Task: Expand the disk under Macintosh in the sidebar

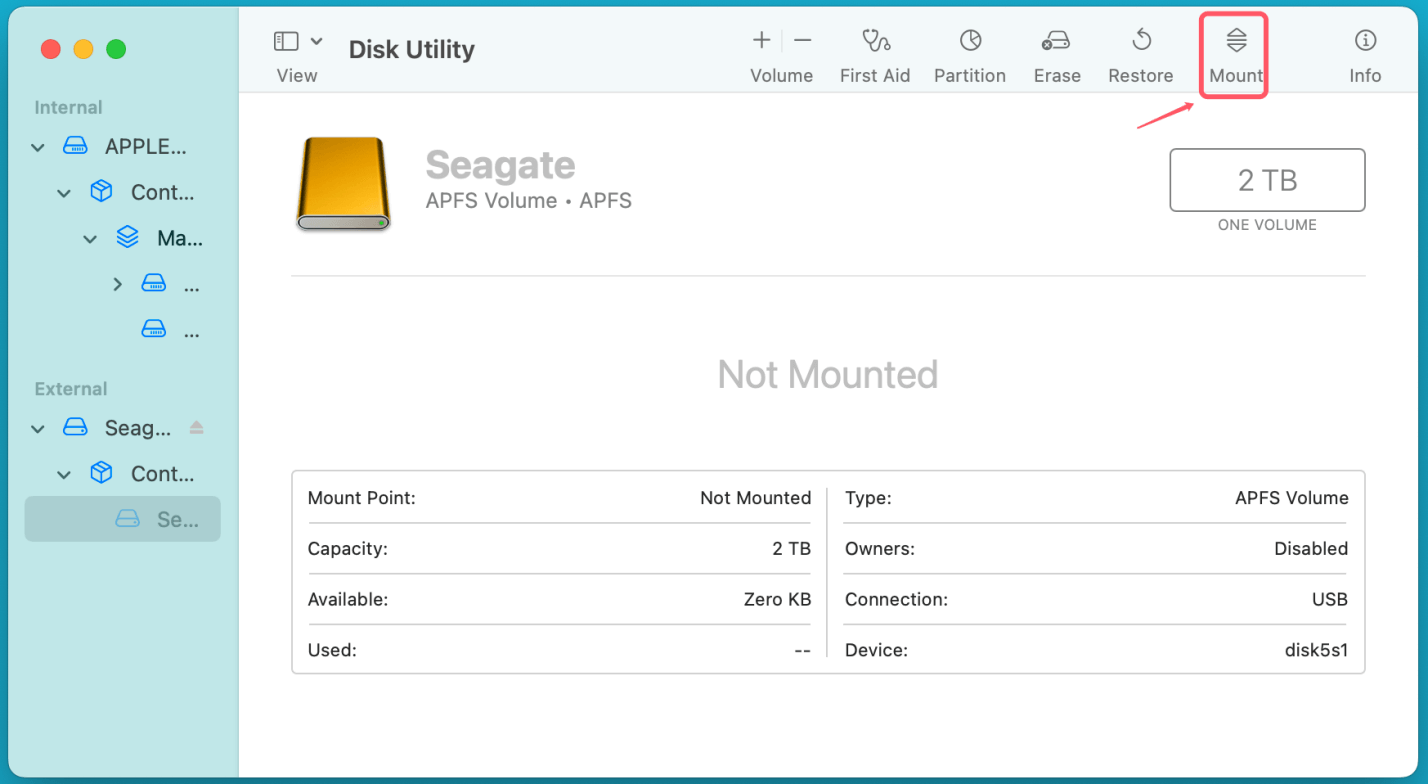Action: coord(115,283)
